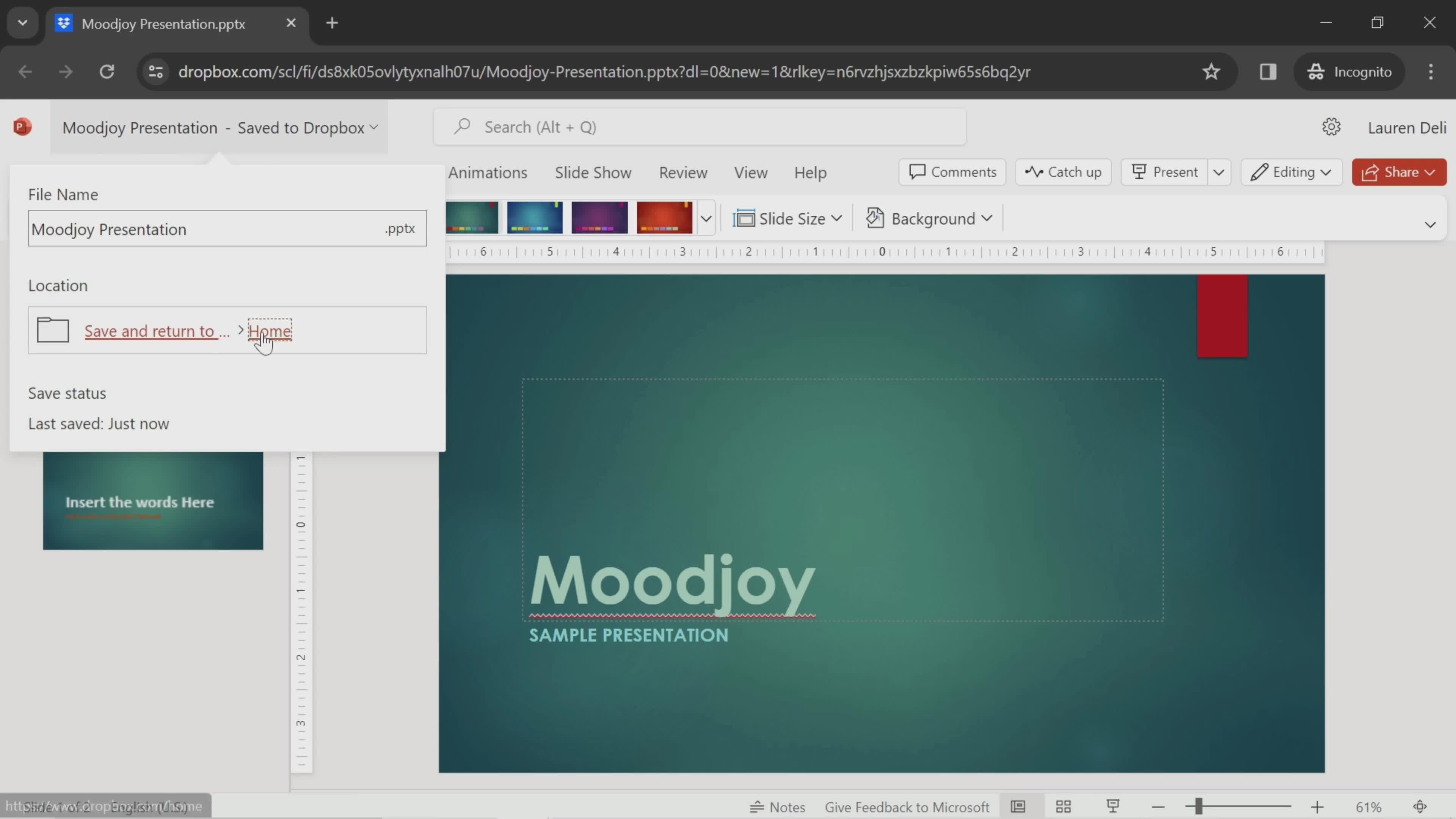The height and width of the screenshot is (819, 1456).
Task: Close the Moodjoy Presentation.pptx tab
Action: coord(291,23)
